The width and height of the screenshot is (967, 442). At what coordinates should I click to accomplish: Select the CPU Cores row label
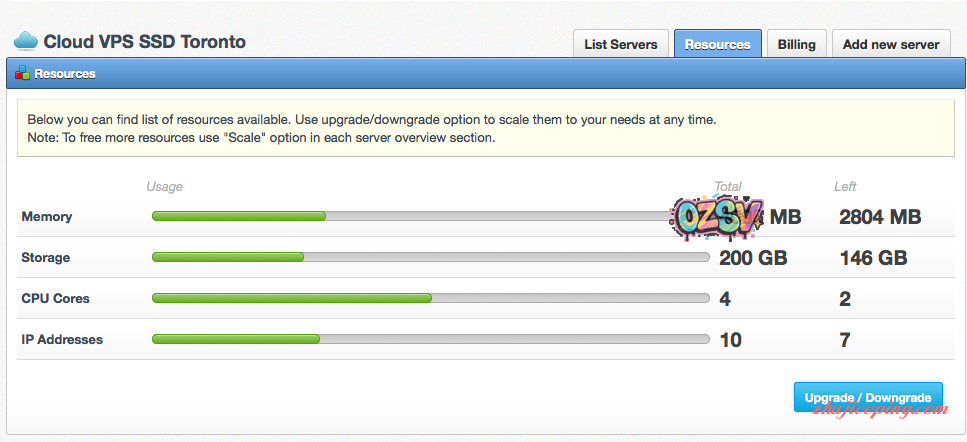click(55, 298)
